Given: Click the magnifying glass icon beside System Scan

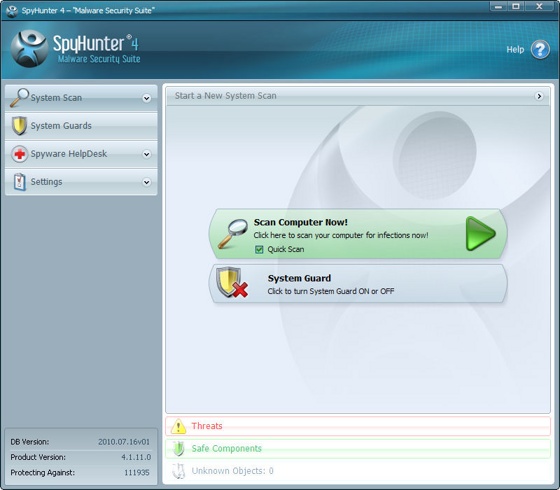Looking at the screenshot, I should (19, 98).
